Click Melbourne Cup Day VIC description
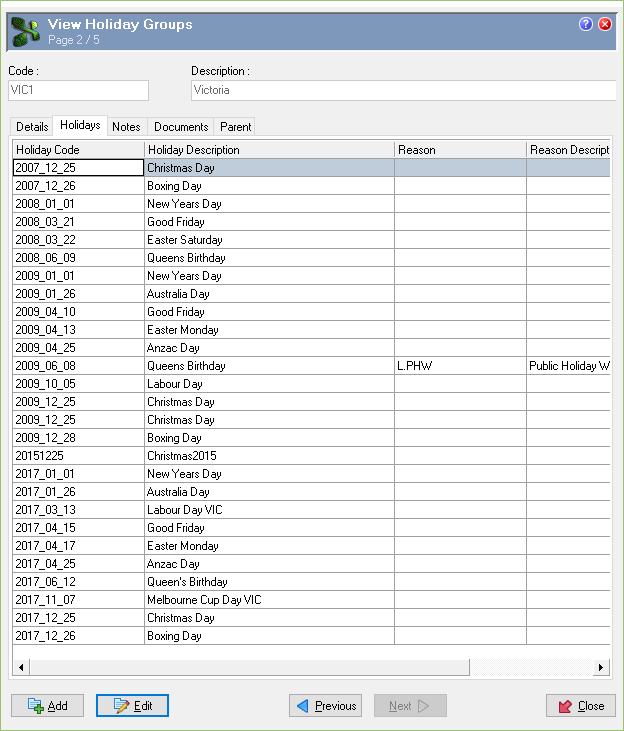Image resolution: width=624 pixels, height=731 pixels. point(270,600)
